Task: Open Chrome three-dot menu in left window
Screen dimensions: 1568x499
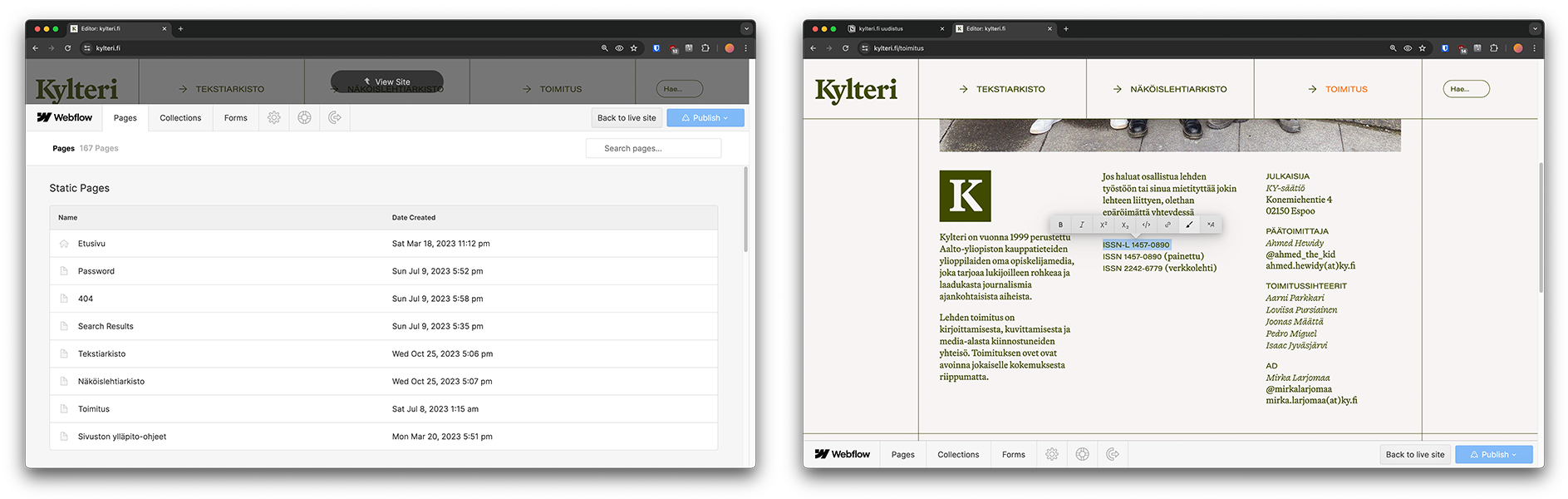Action: pyautogui.click(x=745, y=48)
